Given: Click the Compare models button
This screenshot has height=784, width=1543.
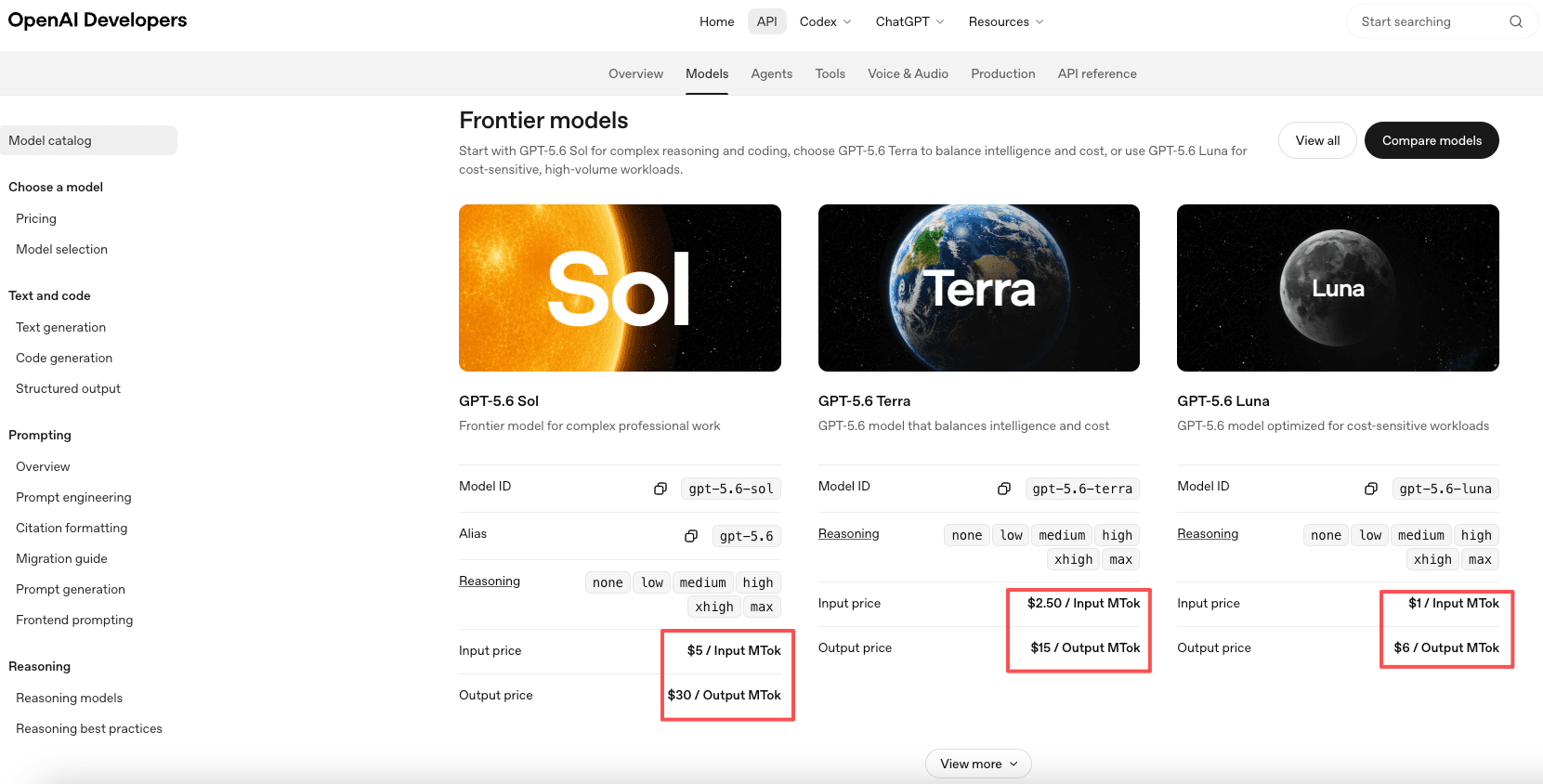Looking at the screenshot, I should tap(1432, 140).
